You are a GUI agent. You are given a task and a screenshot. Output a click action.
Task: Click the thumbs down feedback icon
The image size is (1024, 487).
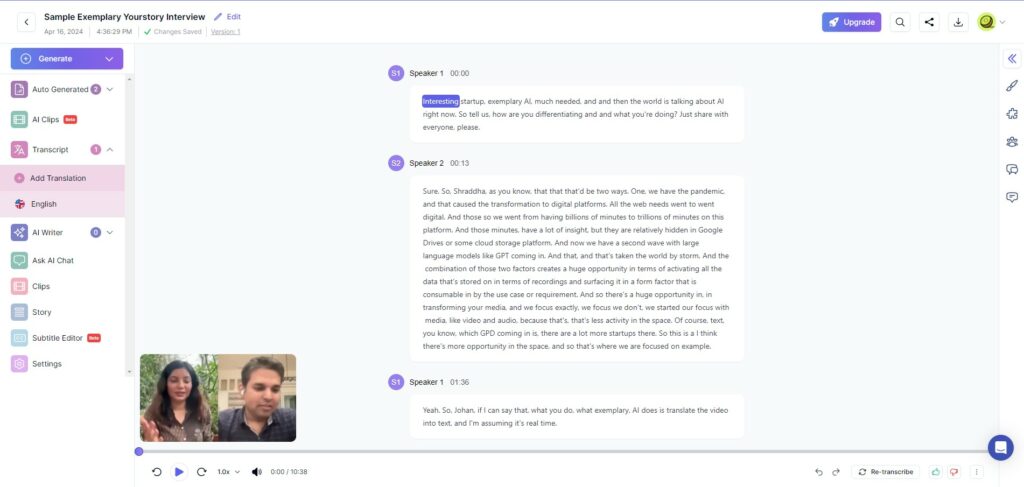pos(954,472)
